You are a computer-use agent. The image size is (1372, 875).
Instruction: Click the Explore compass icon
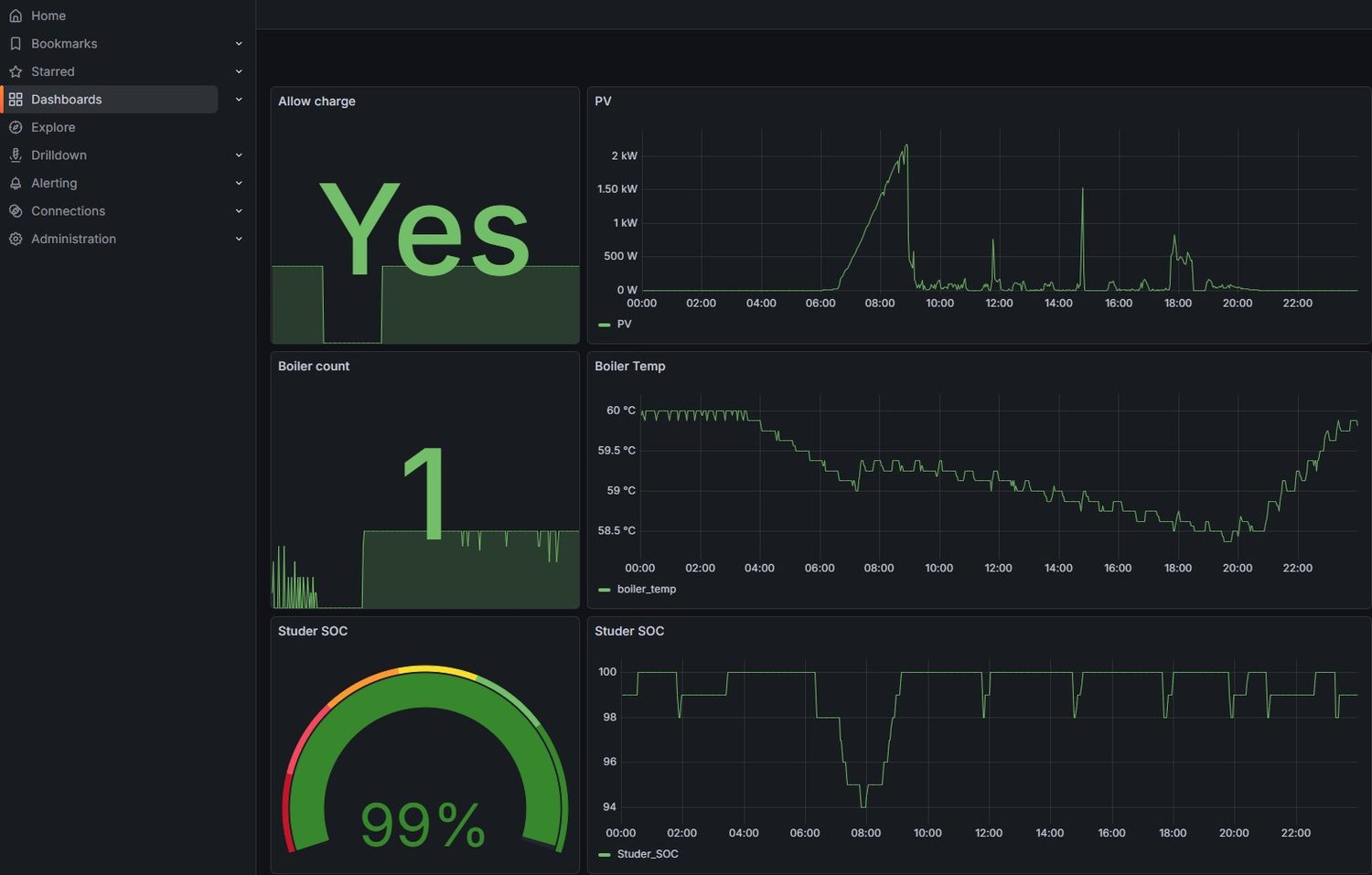[x=16, y=127]
